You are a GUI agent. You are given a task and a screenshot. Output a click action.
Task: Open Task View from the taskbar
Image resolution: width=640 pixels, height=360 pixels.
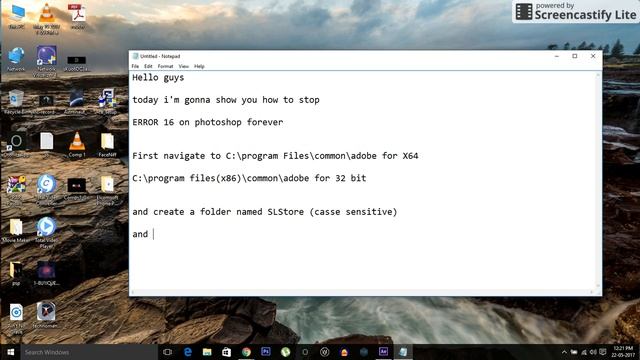(167, 352)
